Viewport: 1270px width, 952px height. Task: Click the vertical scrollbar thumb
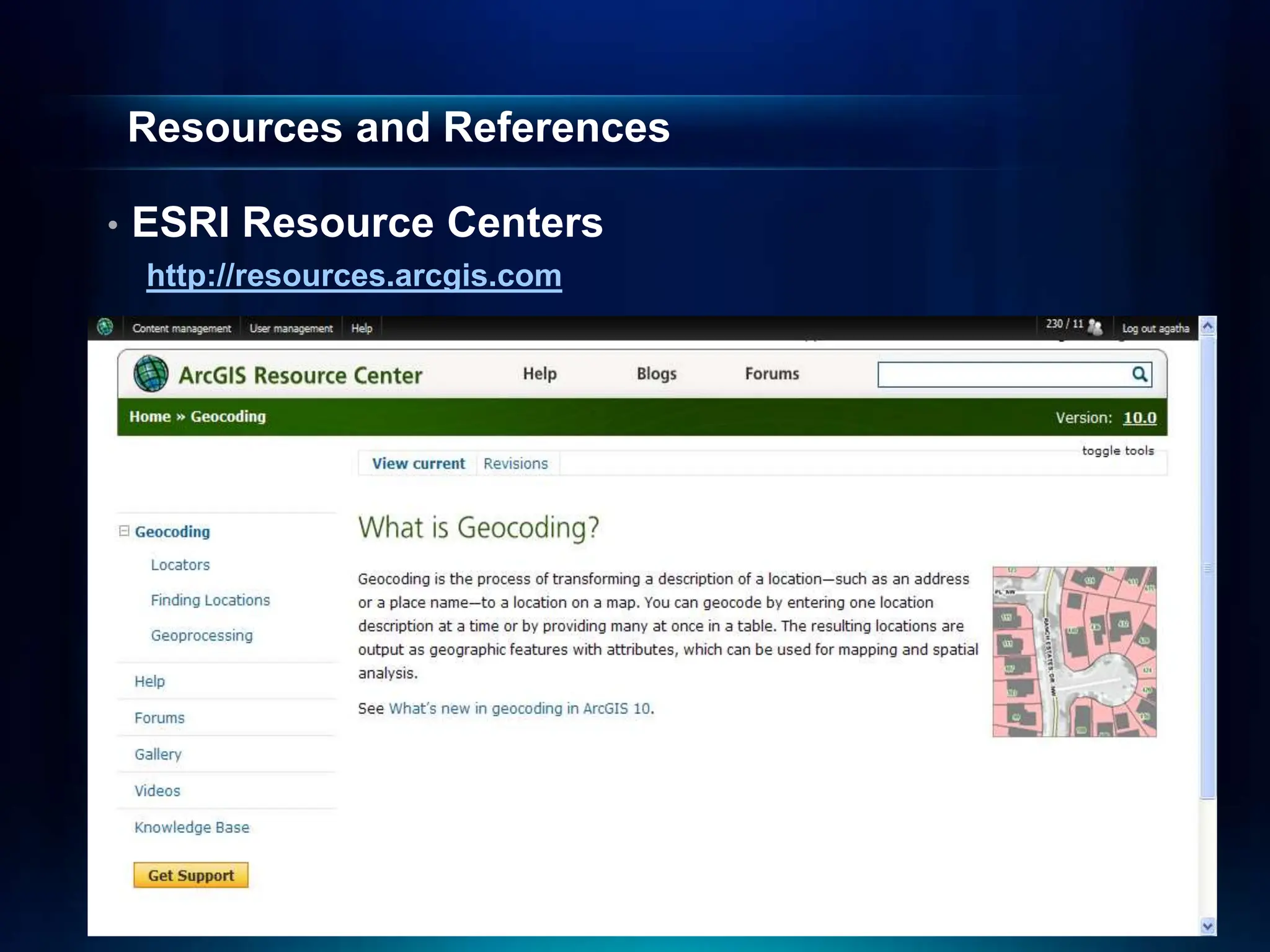click(1207, 567)
